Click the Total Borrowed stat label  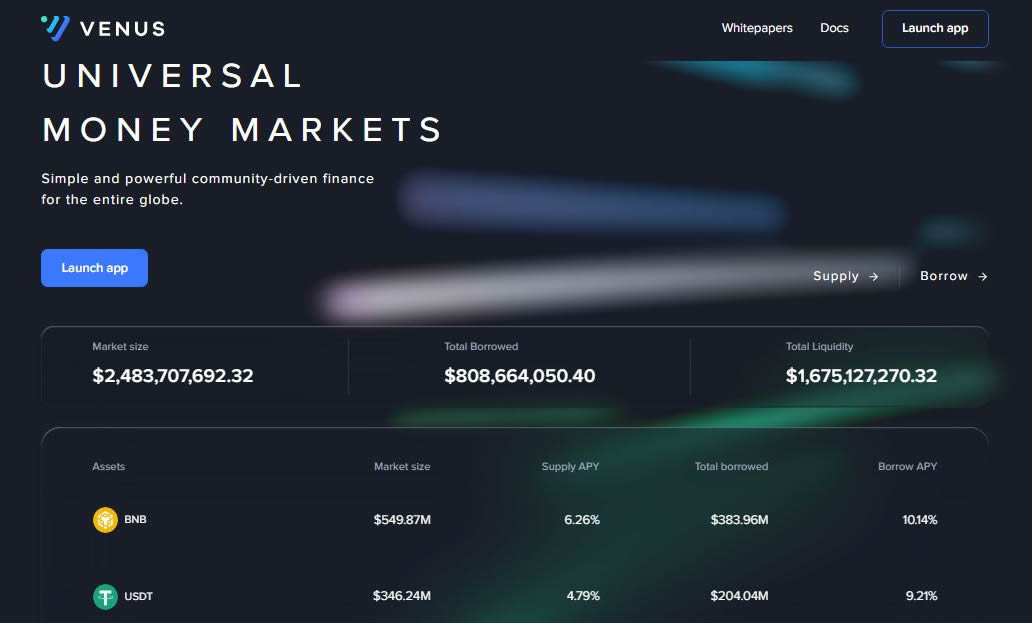[x=481, y=347]
